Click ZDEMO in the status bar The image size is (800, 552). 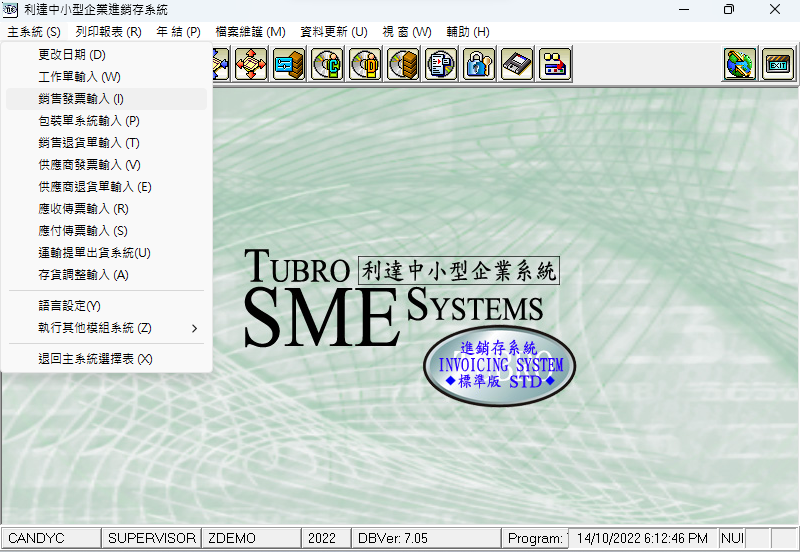[251, 538]
